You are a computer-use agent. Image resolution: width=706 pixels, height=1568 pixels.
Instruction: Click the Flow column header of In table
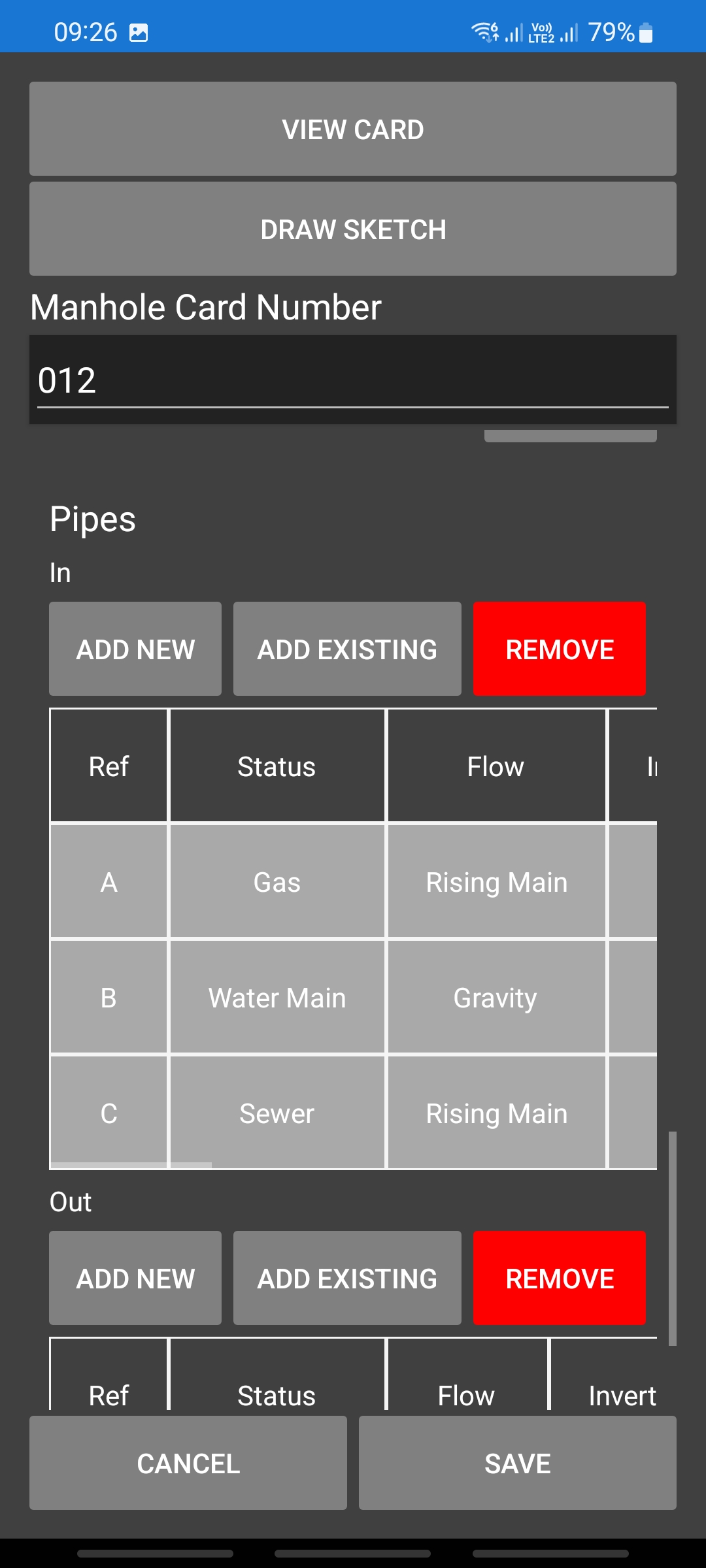(x=496, y=766)
